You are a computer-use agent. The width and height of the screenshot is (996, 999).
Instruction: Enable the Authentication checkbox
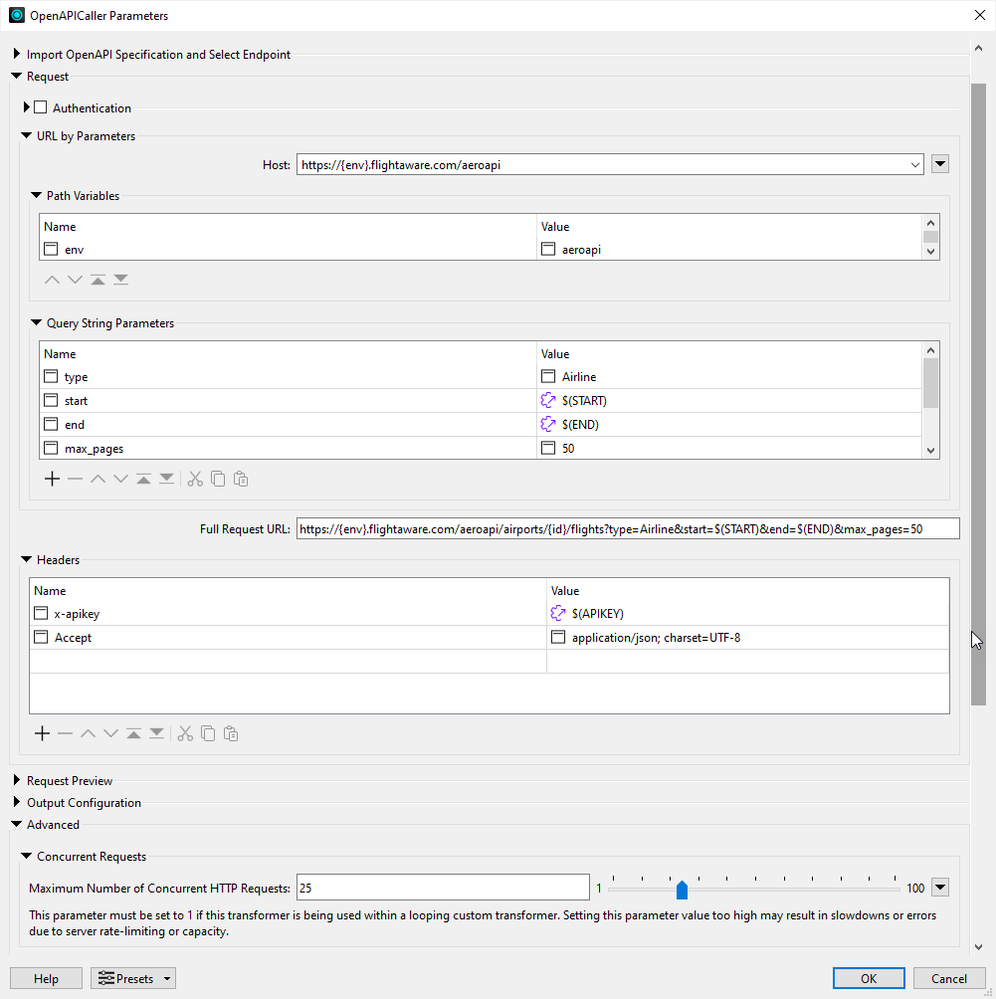(x=41, y=108)
